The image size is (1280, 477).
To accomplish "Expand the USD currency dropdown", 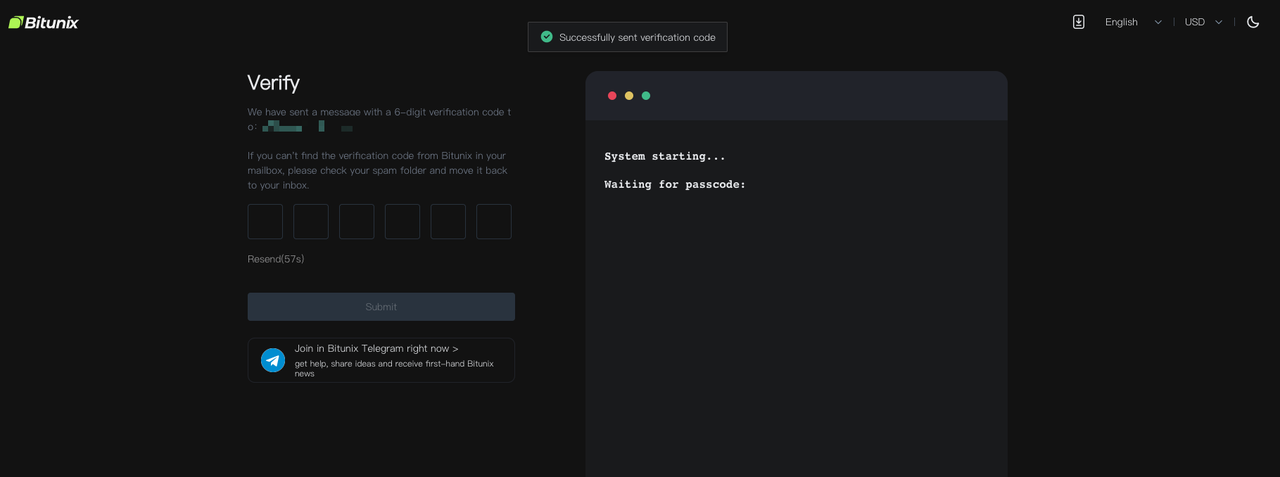I will click(1203, 22).
